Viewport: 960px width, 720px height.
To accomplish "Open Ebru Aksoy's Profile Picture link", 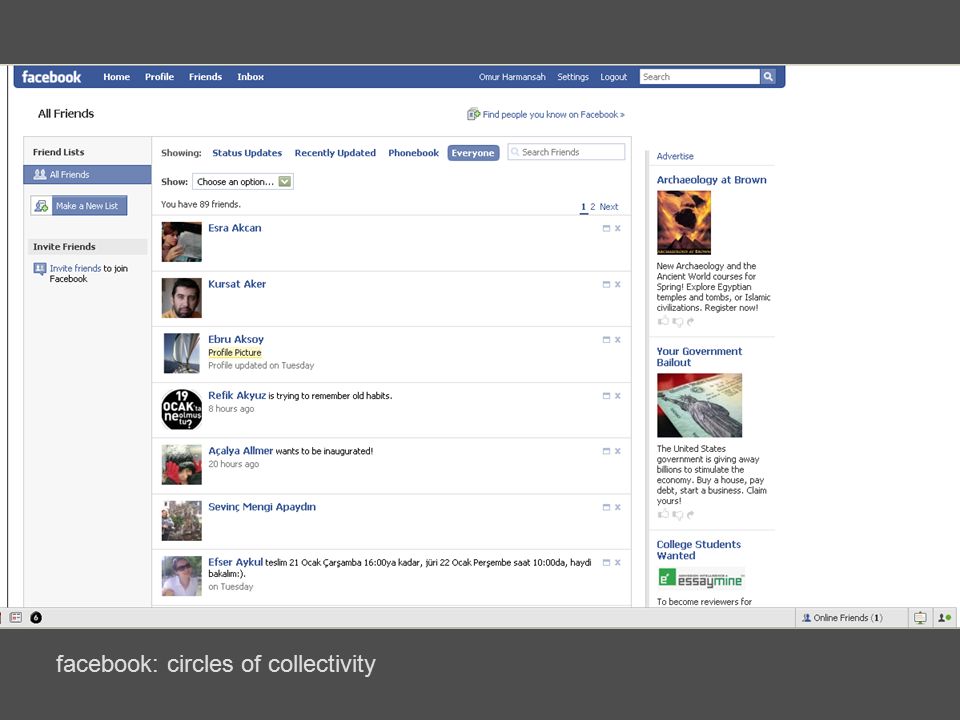I will click(234, 353).
